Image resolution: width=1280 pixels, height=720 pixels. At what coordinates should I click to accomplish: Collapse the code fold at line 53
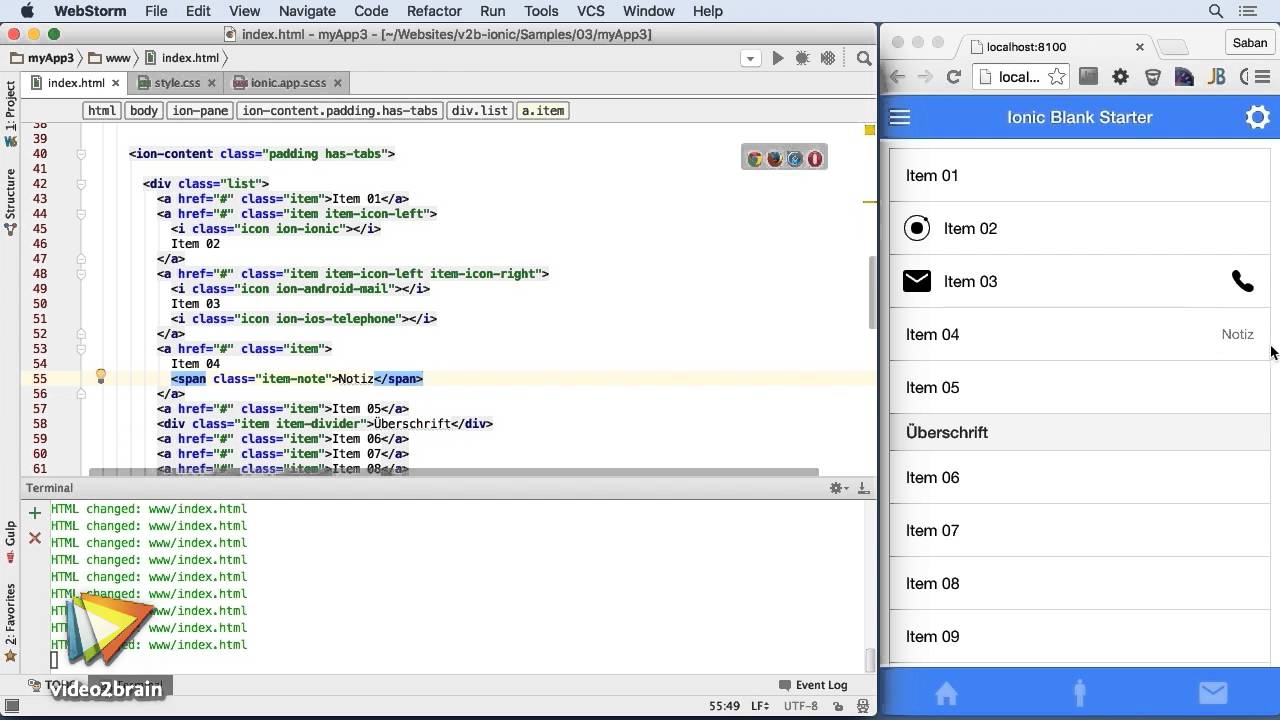(x=81, y=349)
